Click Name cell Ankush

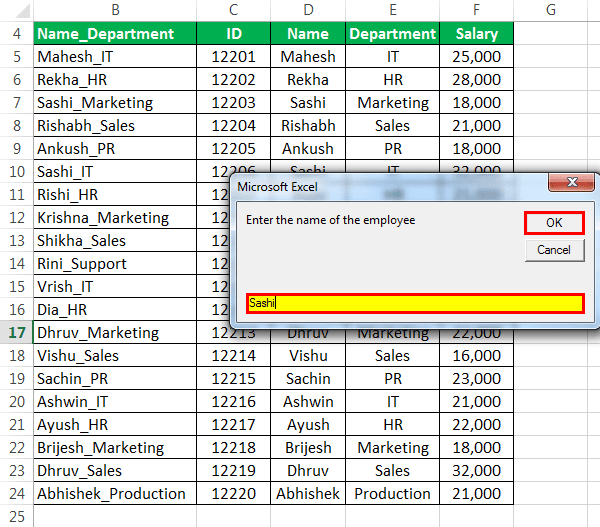coord(308,148)
